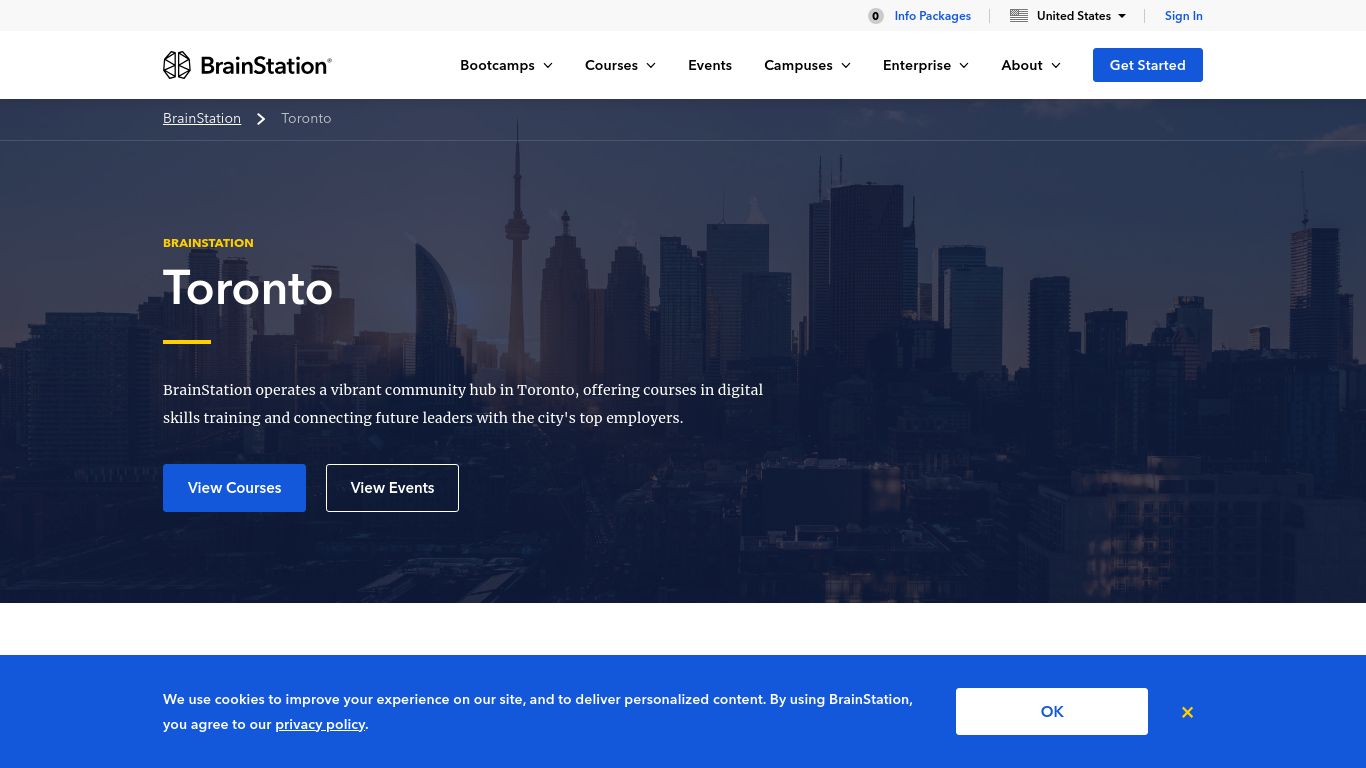The image size is (1366, 768).
Task: Accept cookies with the OK button
Action: click(x=1051, y=712)
